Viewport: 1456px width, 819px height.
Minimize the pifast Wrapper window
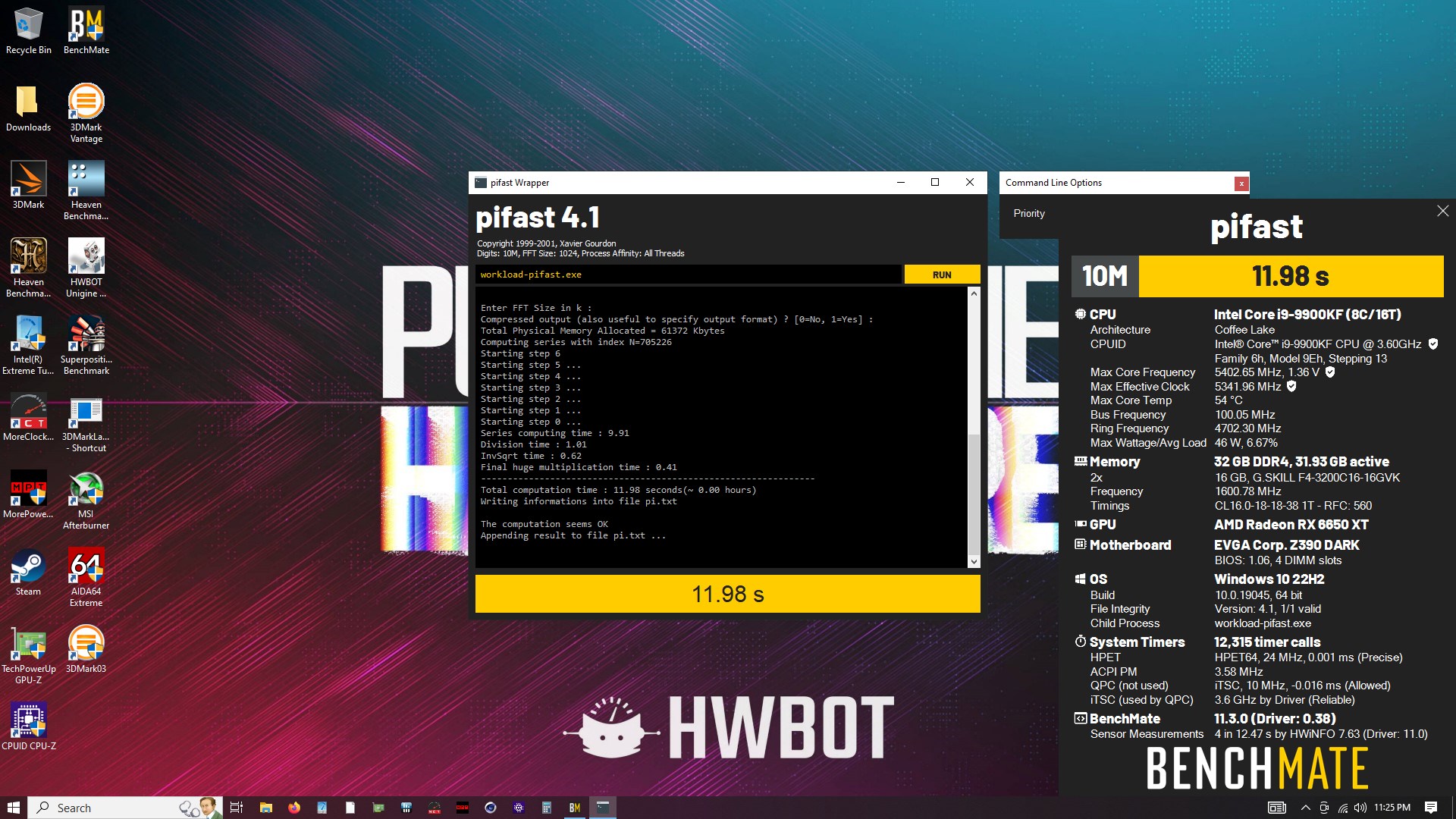click(x=900, y=183)
